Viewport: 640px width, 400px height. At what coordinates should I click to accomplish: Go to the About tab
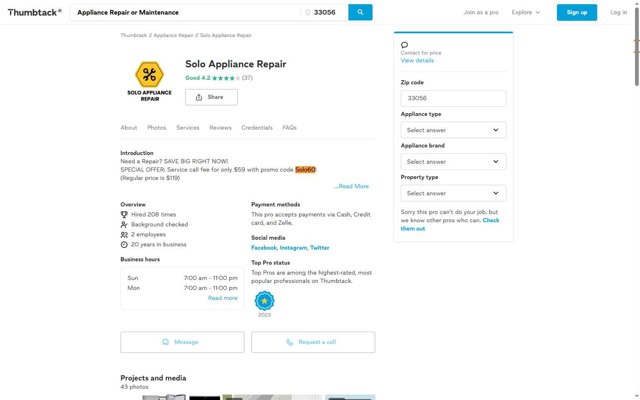tap(129, 128)
